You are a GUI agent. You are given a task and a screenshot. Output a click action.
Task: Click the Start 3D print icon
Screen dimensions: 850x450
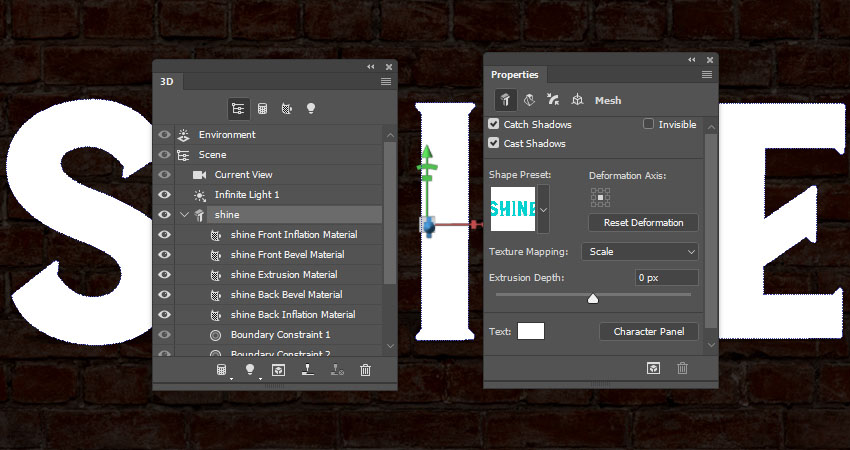coord(337,370)
